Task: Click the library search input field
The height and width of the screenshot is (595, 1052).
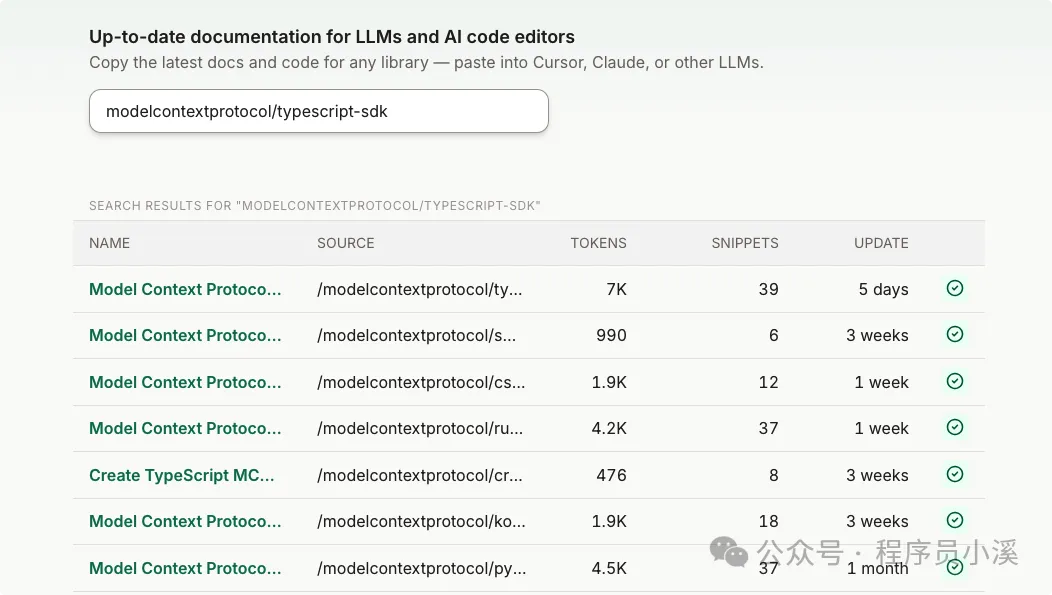Action: pyautogui.click(x=318, y=111)
